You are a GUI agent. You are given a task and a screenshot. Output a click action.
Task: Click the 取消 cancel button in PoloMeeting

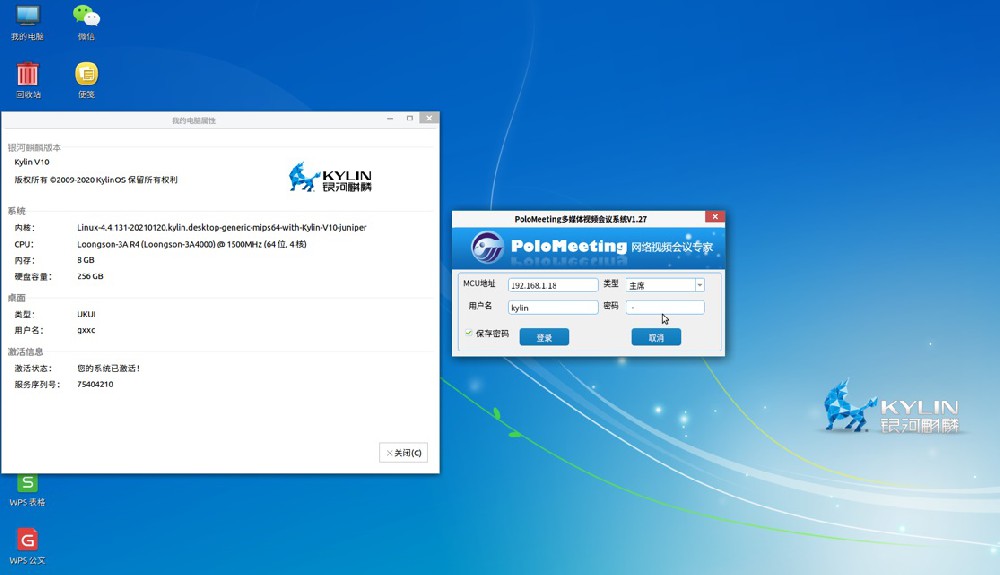click(x=656, y=338)
